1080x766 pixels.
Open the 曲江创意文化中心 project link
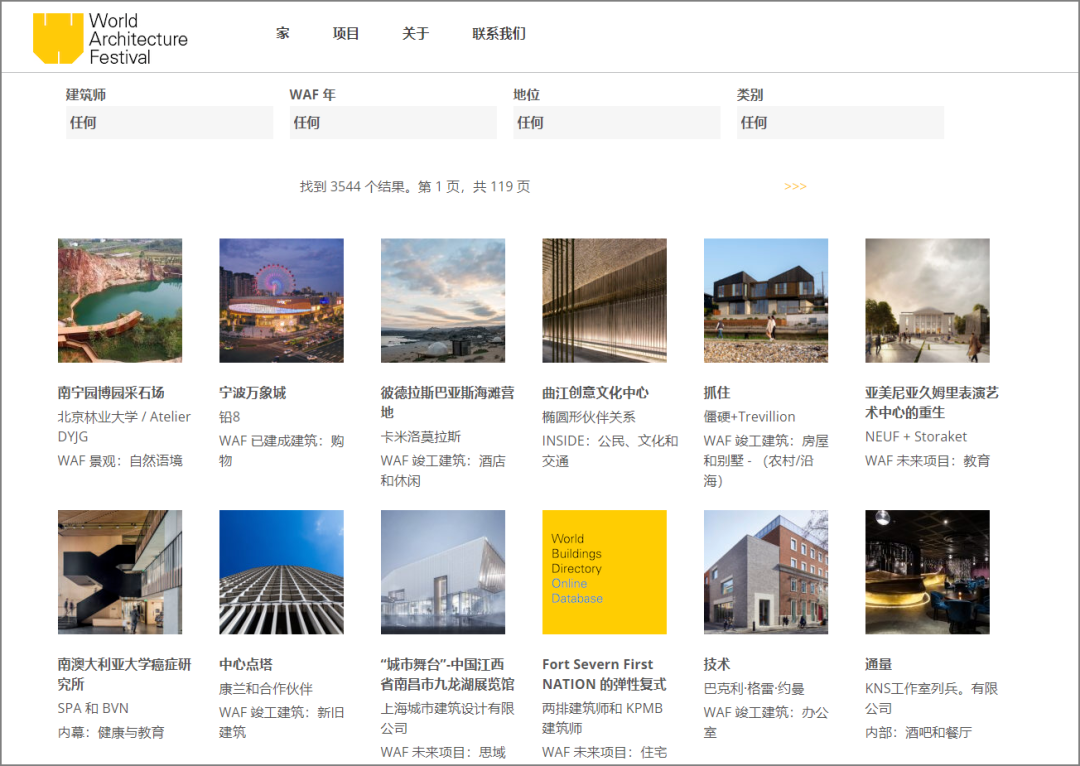595,392
